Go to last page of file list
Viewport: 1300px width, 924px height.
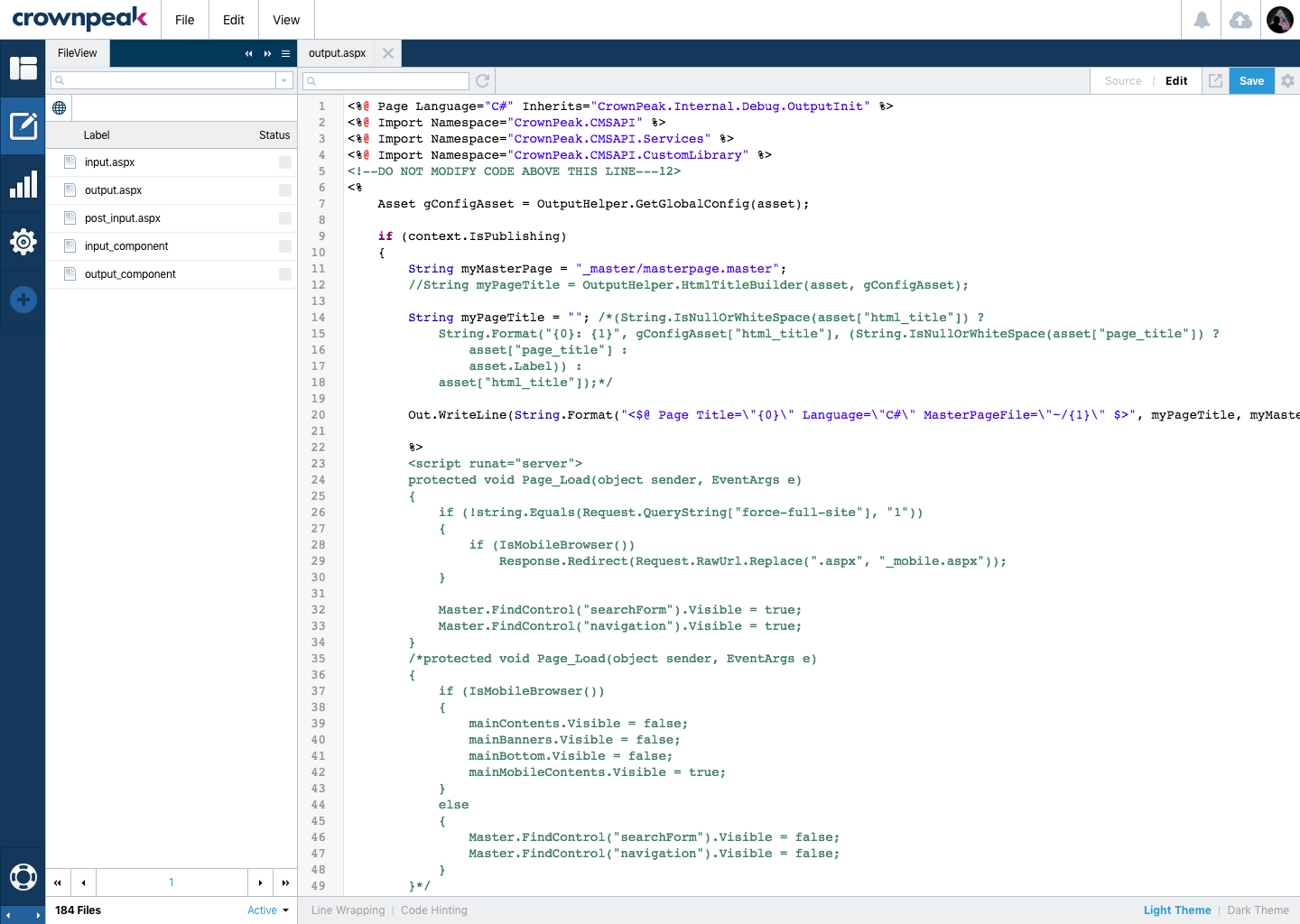pyautogui.click(x=285, y=882)
